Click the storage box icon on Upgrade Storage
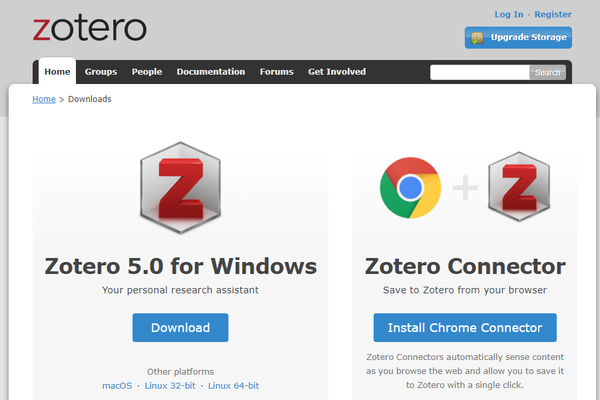600x400 pixels. tap(477, 38)
